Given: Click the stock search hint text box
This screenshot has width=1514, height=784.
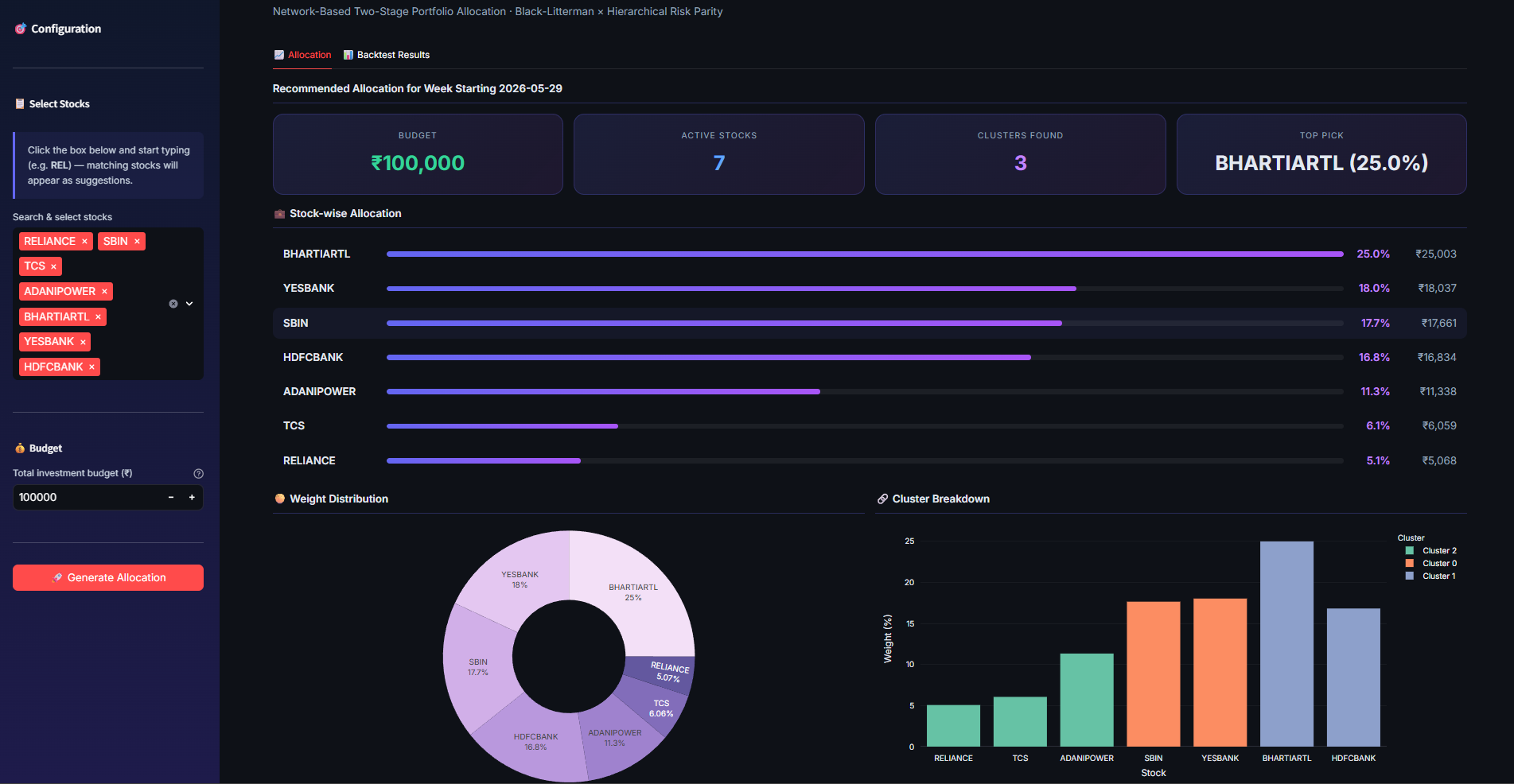Looking at the screenshot, I should [x=108, y=165].
